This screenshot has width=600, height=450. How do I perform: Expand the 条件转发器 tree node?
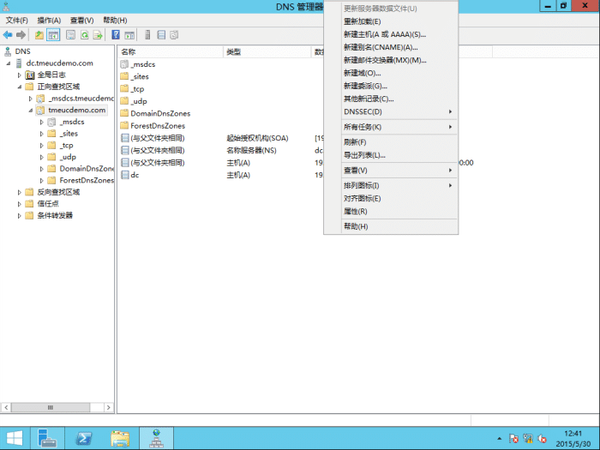pos(19,216)
